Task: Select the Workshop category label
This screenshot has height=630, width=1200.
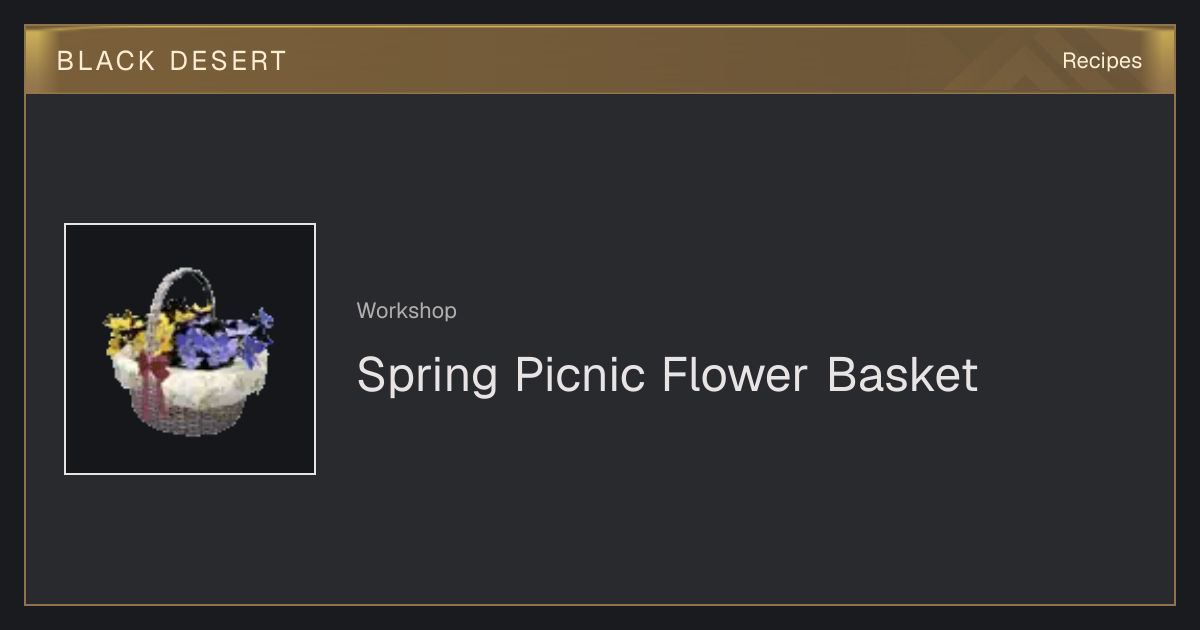Action: [x=406, y=311]
